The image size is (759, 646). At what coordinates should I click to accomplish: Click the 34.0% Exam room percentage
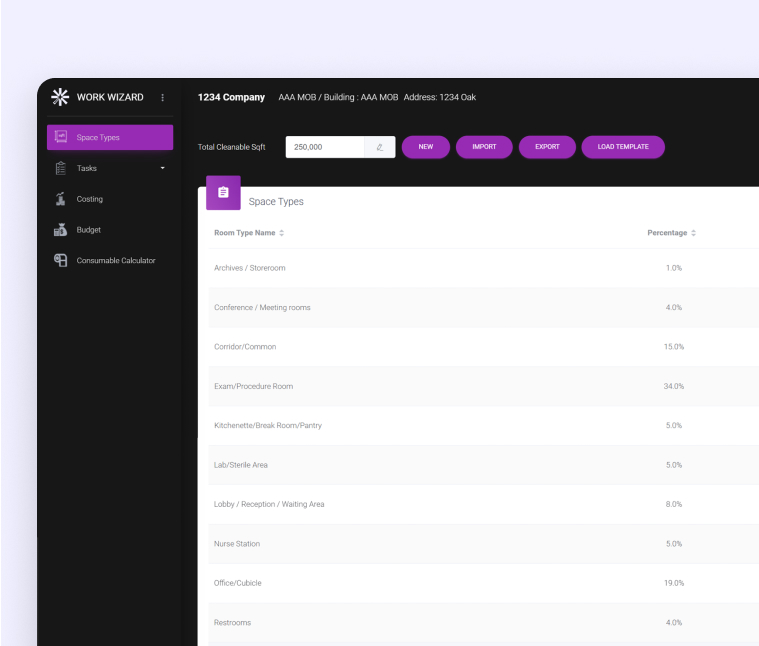(674, 386)
